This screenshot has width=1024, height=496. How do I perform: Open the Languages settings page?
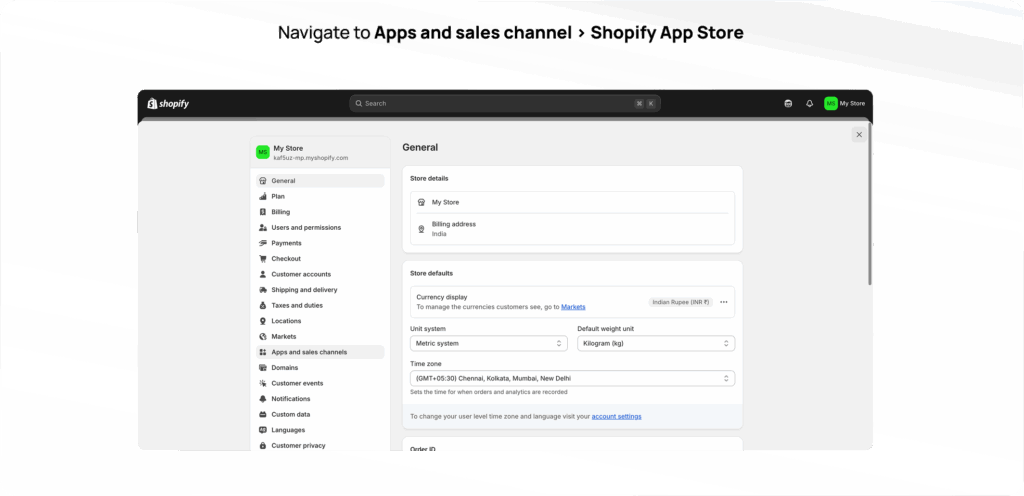point(320,430)
